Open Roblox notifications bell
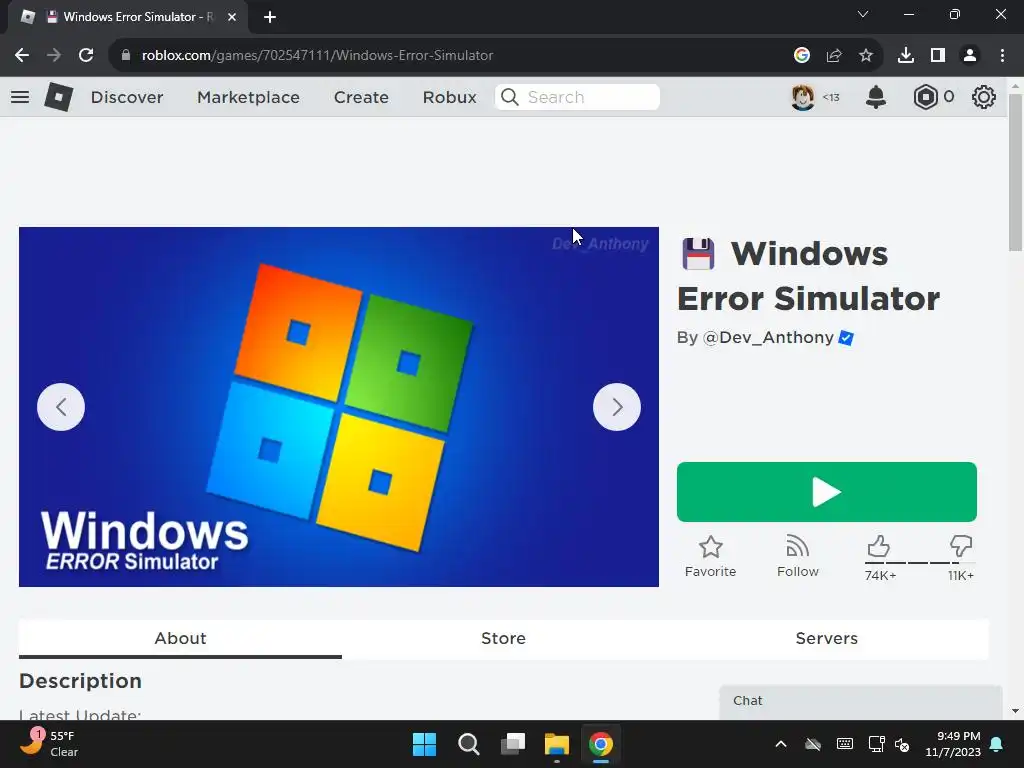Viewport: 1024px width, 768px height. tap(876, 97)
